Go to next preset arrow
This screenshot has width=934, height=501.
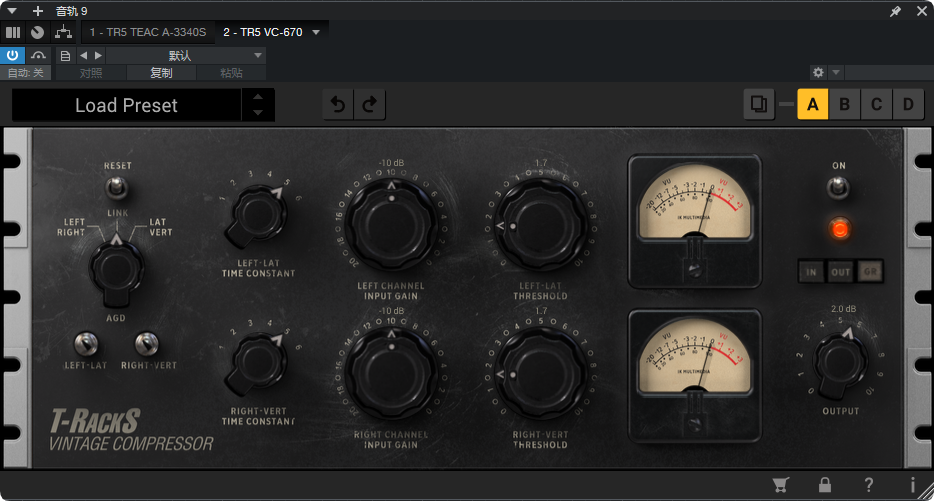point(98,55)
